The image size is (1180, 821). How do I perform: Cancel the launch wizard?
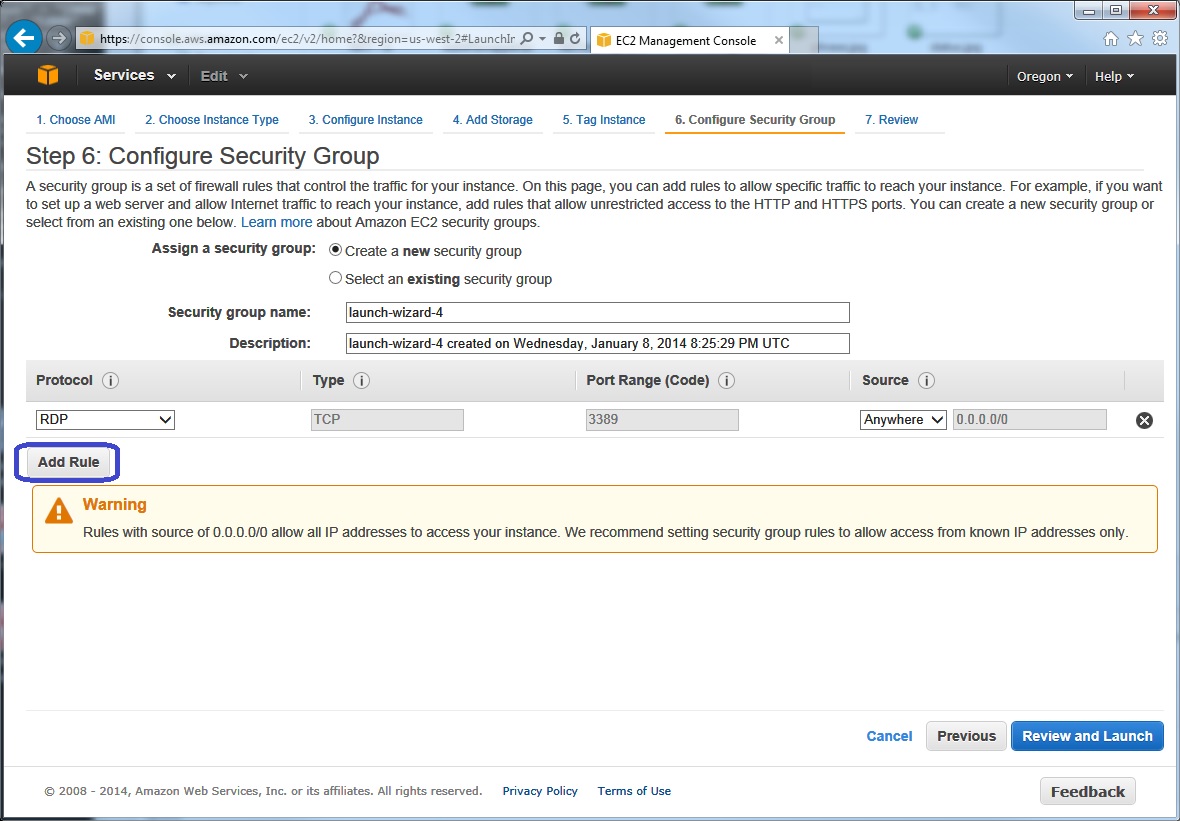pos(890,737)
